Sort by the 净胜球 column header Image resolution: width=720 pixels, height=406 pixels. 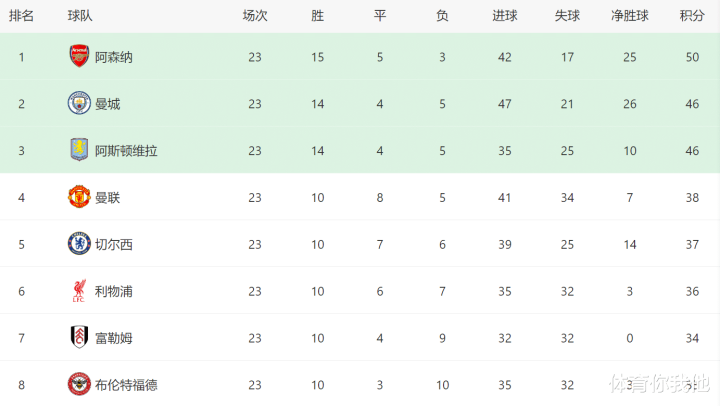pos(629,16)
